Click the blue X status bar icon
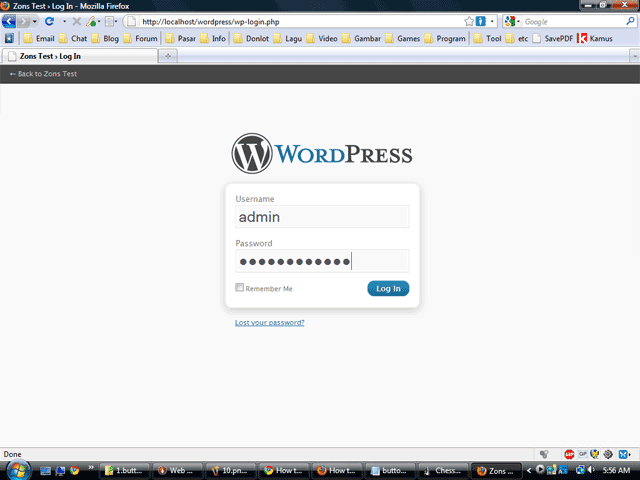640x480 pixels. pos(623,454)
